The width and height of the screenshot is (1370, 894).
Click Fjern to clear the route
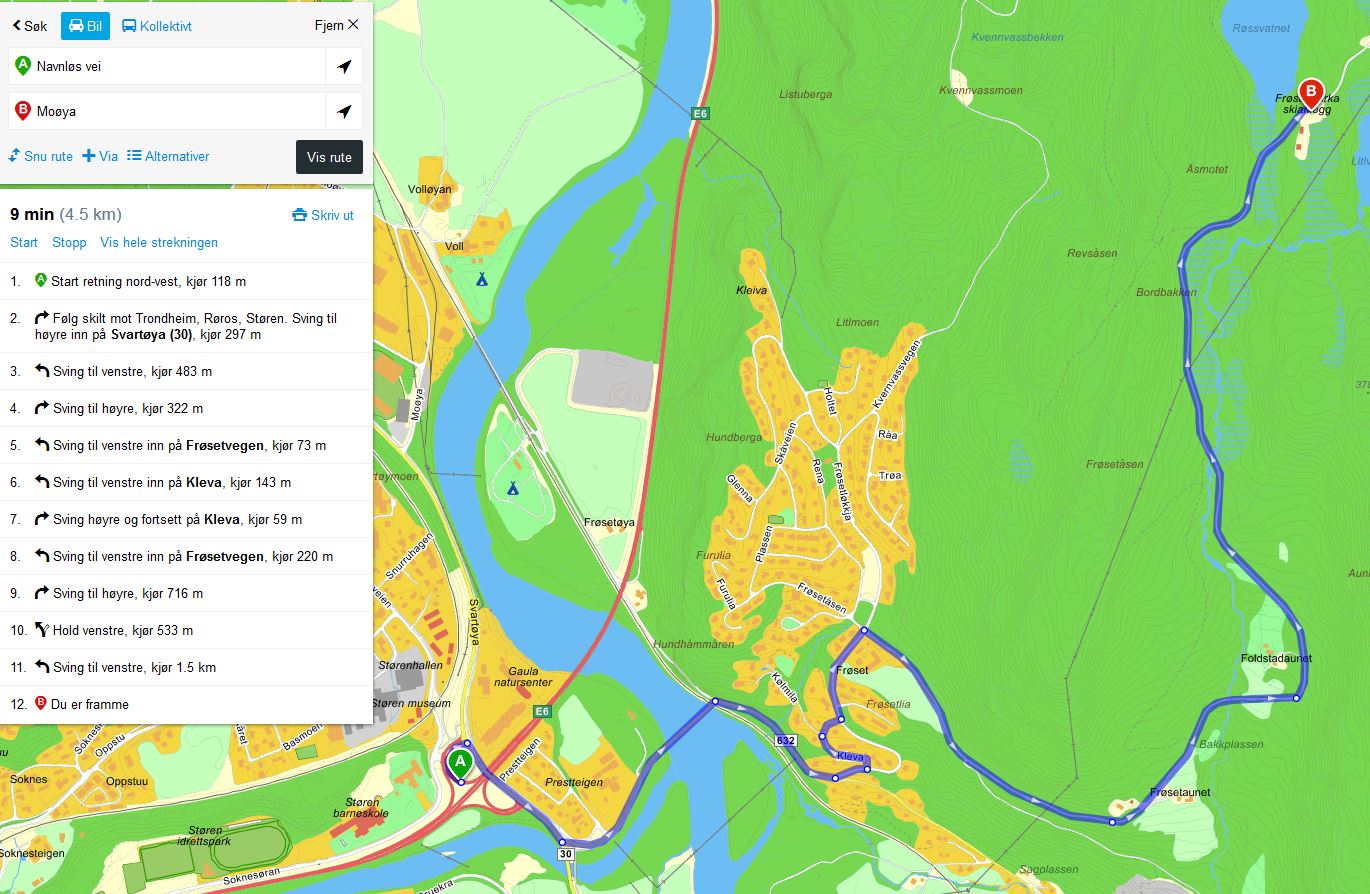pyautogui.click(x=336, y=25)
